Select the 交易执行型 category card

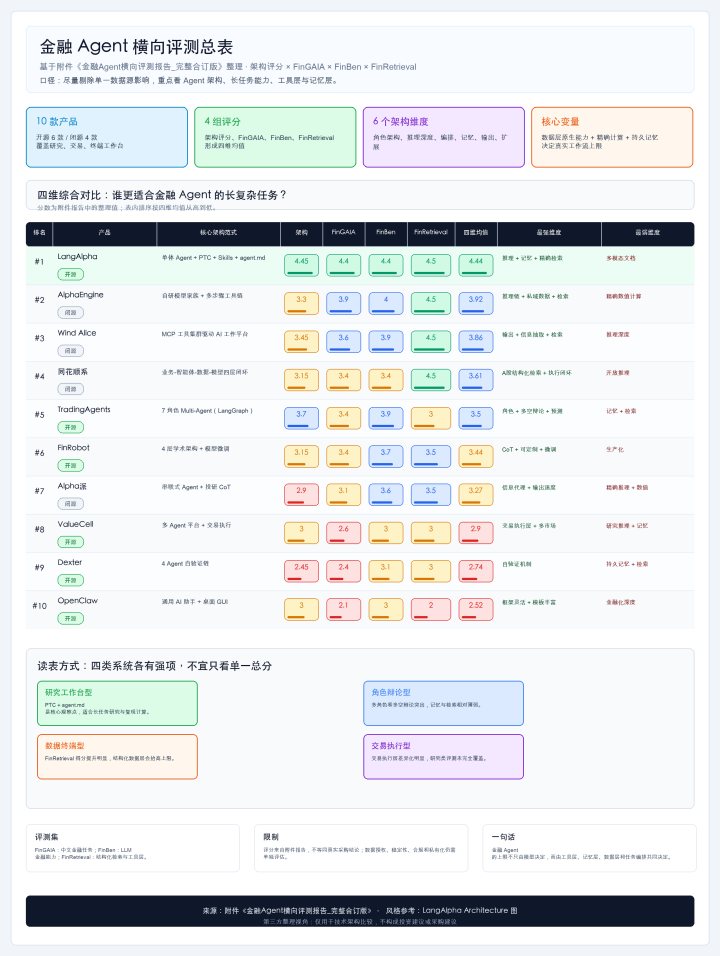[444, 757]
